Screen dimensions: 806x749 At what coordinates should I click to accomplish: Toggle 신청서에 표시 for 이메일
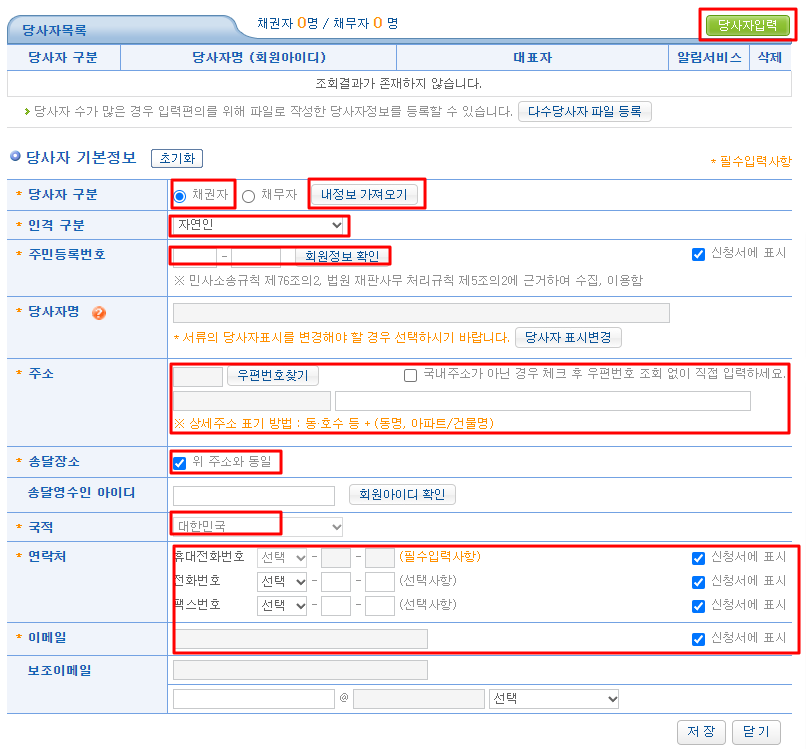tap(698, 639)
